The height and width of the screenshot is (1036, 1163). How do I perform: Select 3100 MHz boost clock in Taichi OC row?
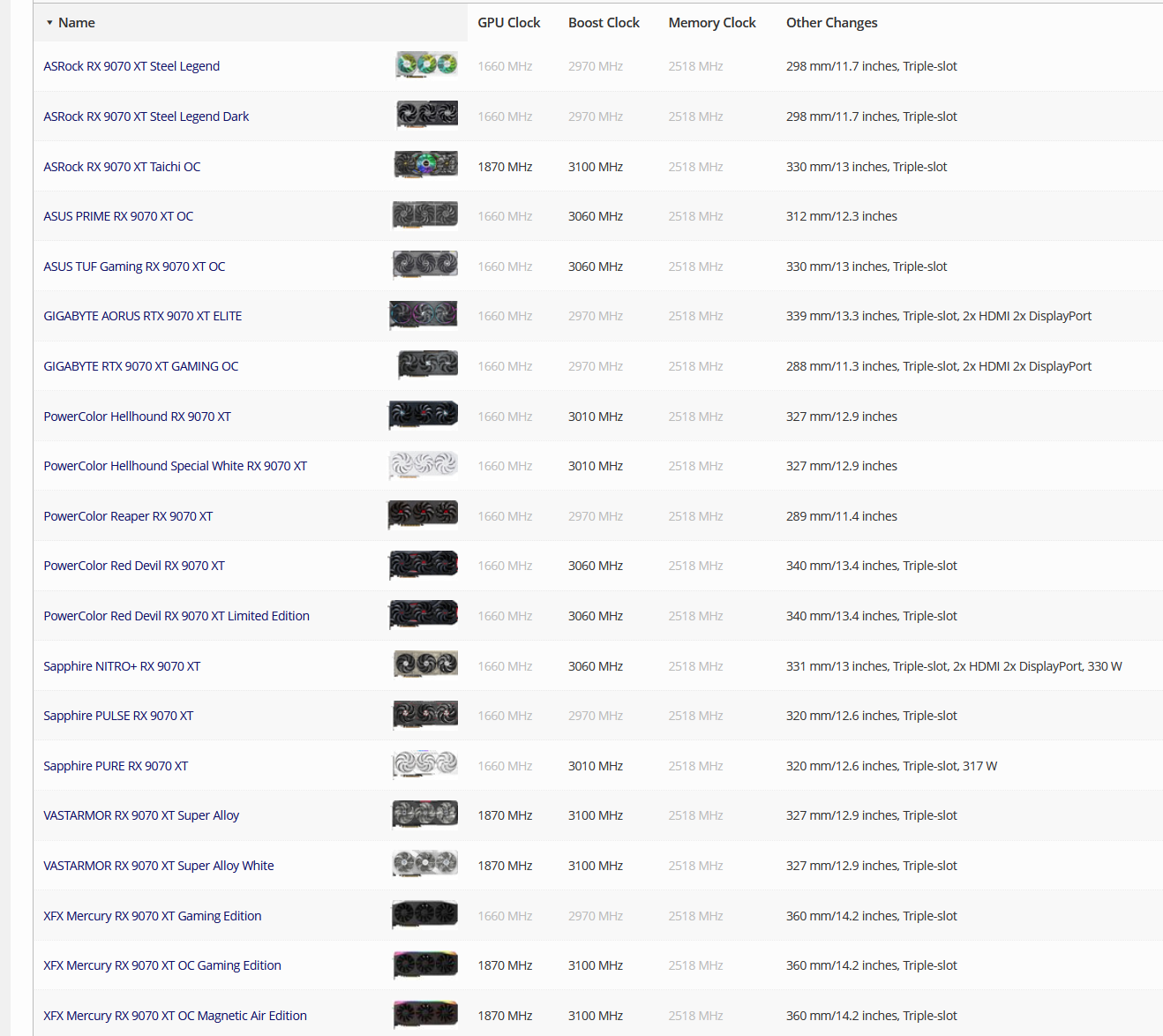click(596, 167)
